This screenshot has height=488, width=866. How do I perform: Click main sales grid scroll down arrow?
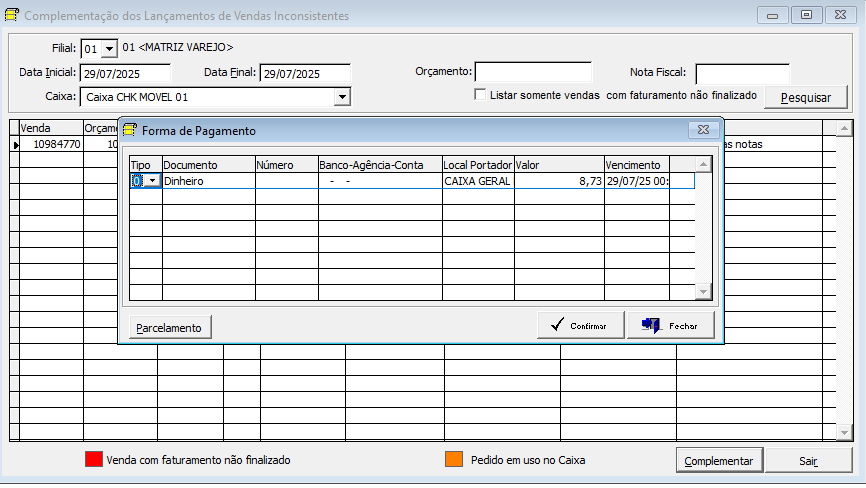844,433
